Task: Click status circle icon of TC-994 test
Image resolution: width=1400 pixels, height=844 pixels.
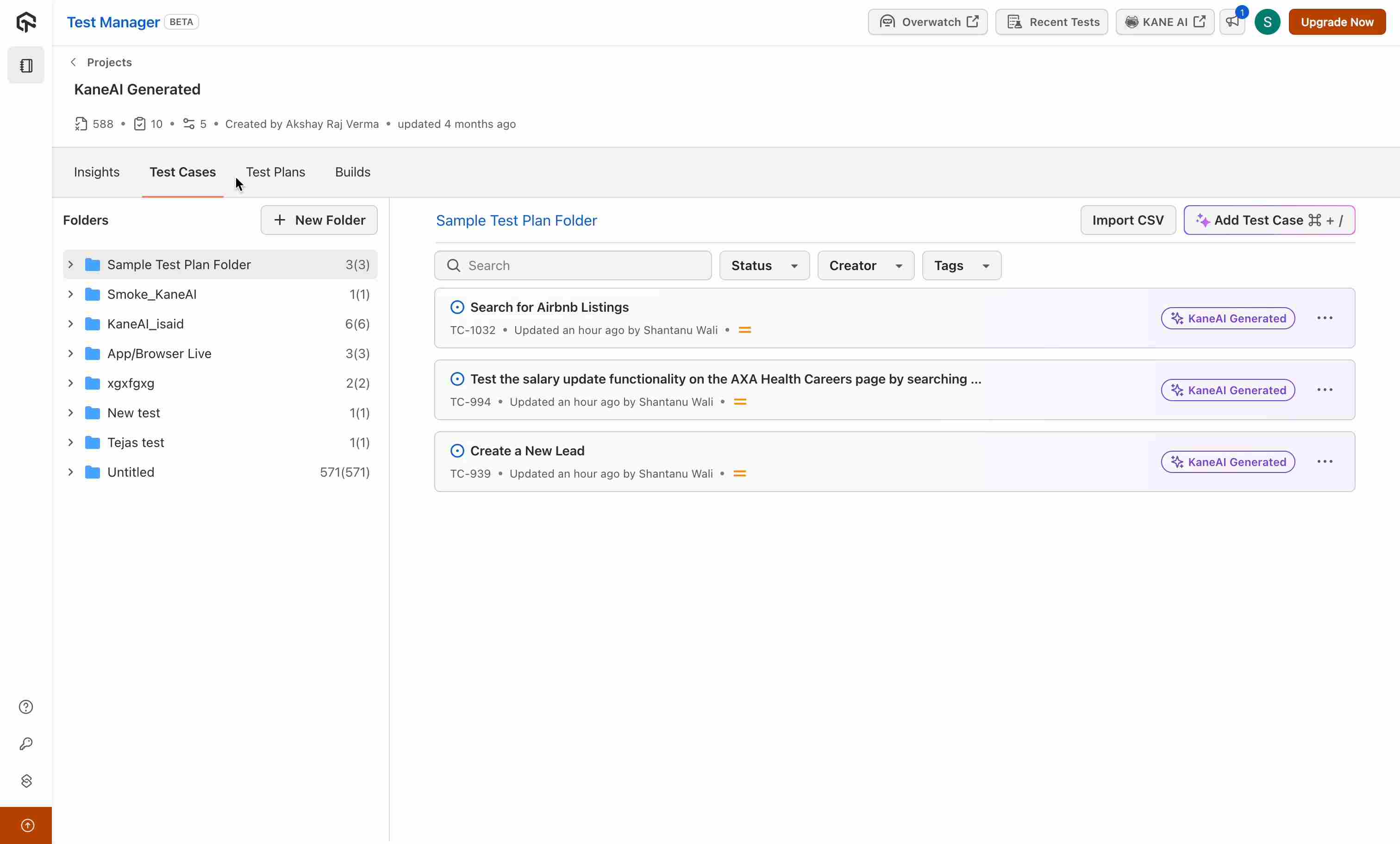Action: point(457,379)
